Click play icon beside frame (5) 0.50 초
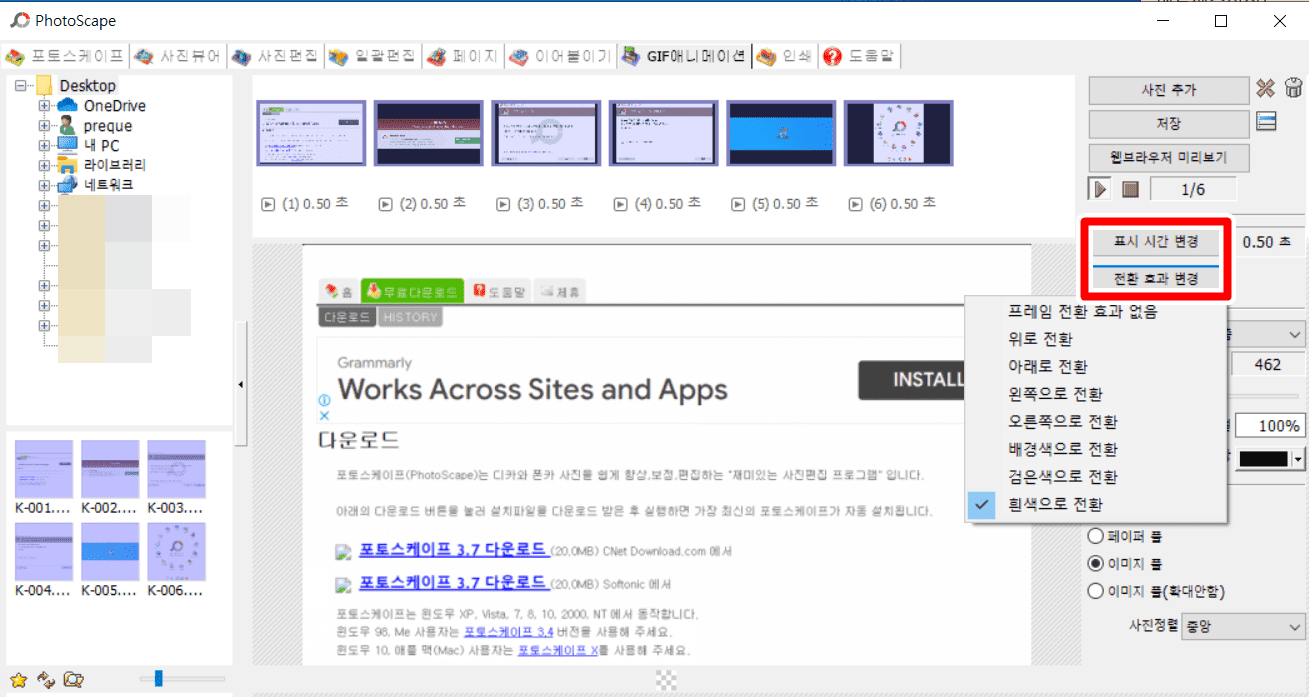 740,204
